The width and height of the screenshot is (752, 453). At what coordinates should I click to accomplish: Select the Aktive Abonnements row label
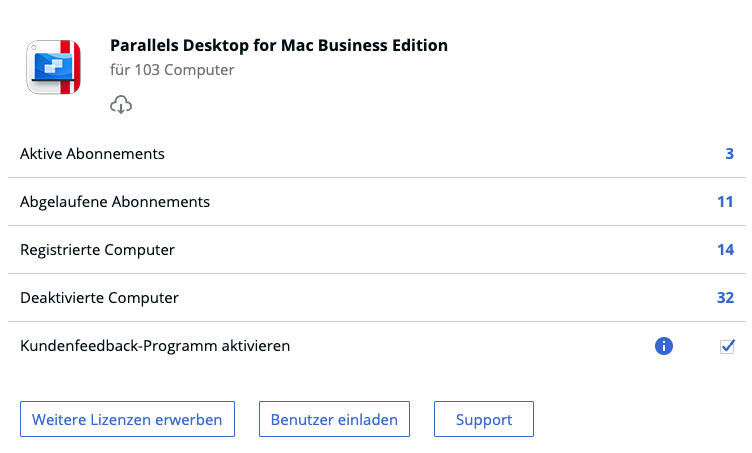(92, 153)
